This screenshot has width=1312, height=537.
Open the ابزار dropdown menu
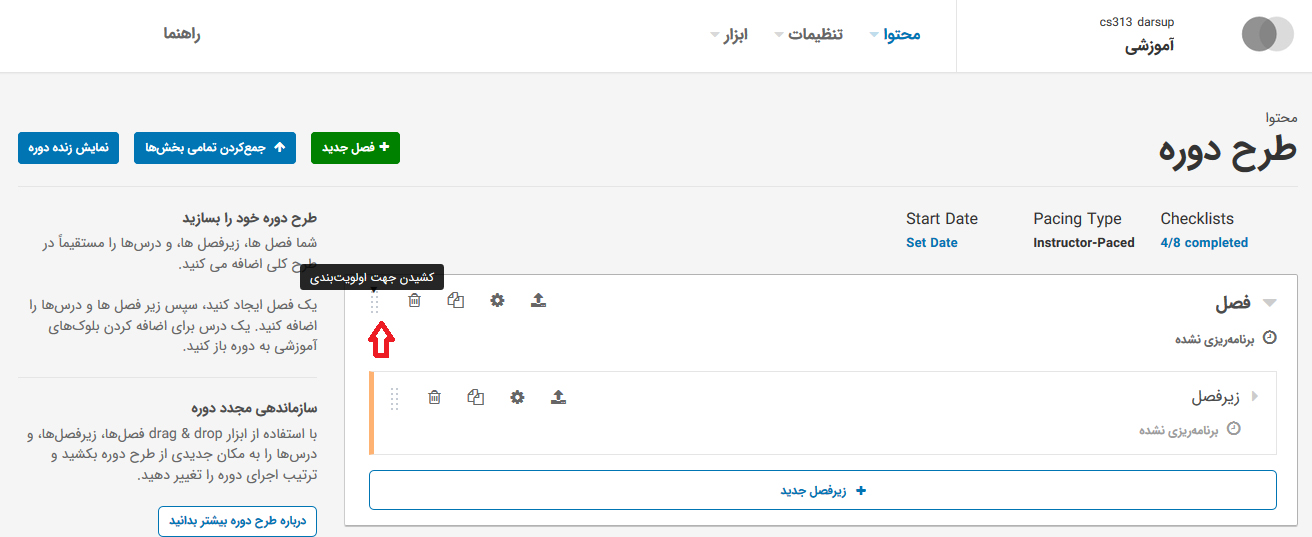tap(729, 34)
